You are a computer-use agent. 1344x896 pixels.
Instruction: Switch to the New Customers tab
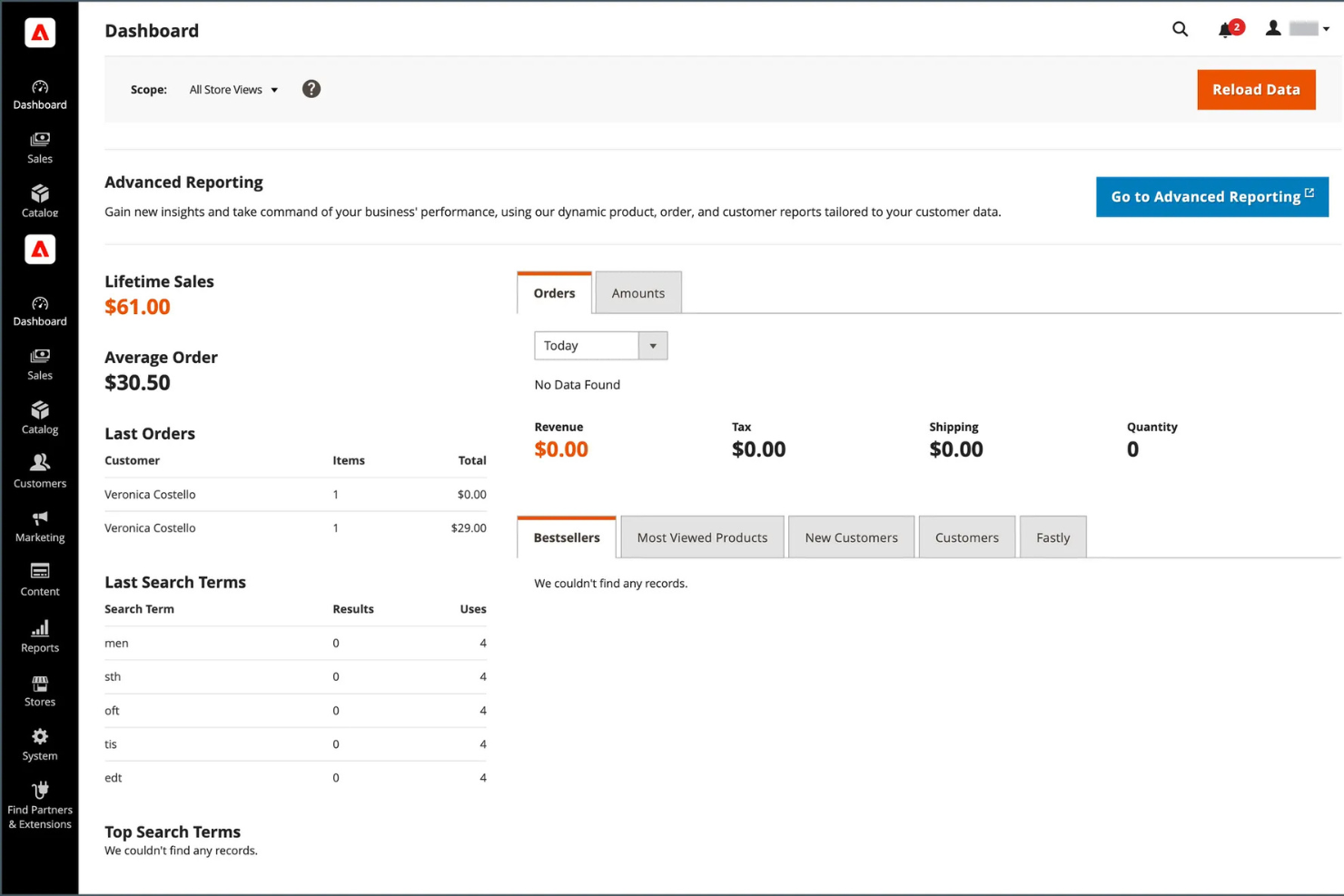pyautogui.click(x=851, y=537)
